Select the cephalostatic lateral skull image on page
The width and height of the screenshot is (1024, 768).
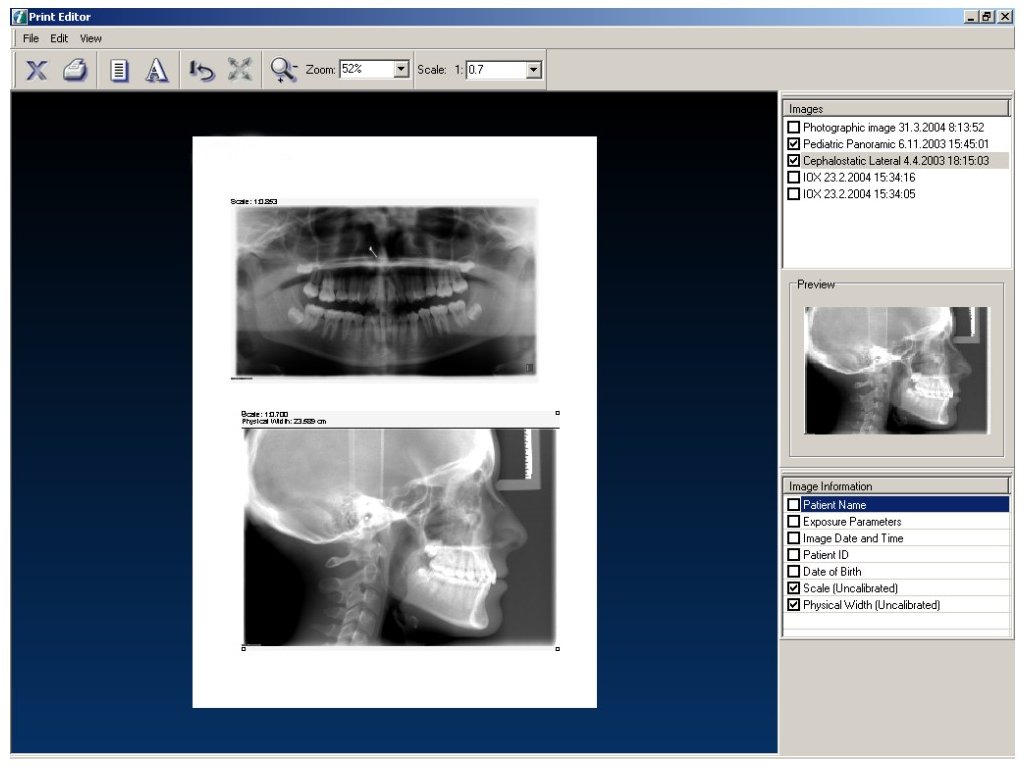pyautogui.click(x=400, y=535)
